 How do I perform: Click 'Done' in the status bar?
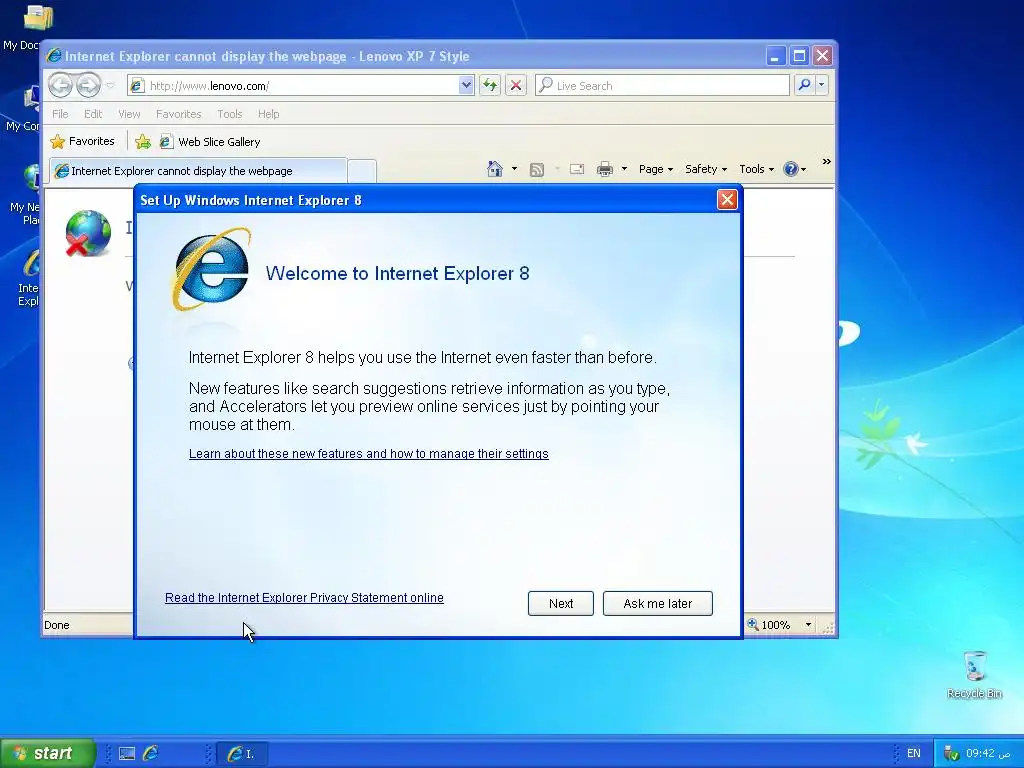(x=57, y=625)
